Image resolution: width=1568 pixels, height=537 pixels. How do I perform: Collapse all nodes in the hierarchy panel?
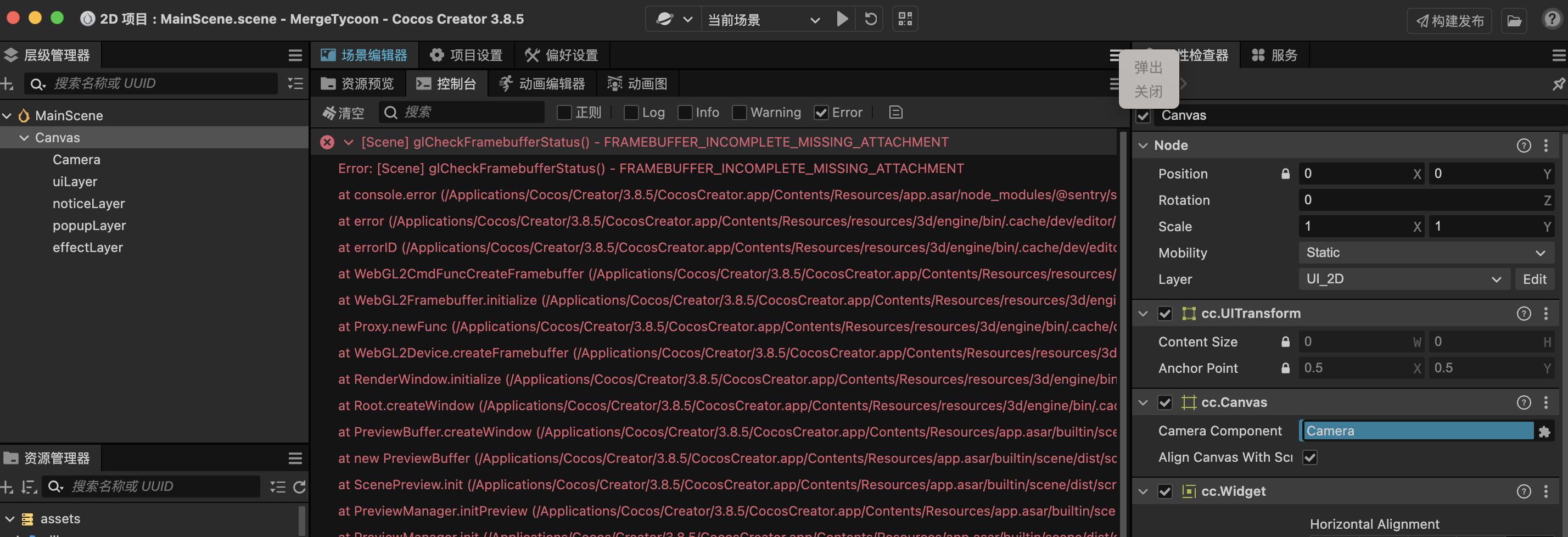pyautogui.click(x=295, y=83)
